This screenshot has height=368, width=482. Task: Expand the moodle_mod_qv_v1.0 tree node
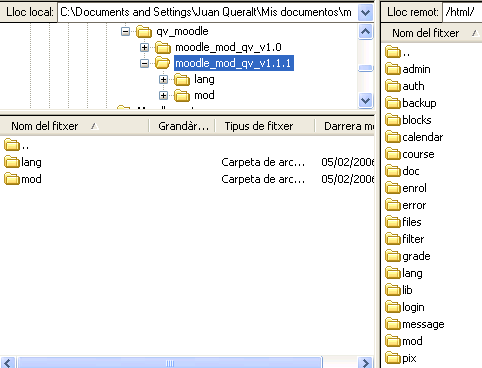(x=144, y=48)
